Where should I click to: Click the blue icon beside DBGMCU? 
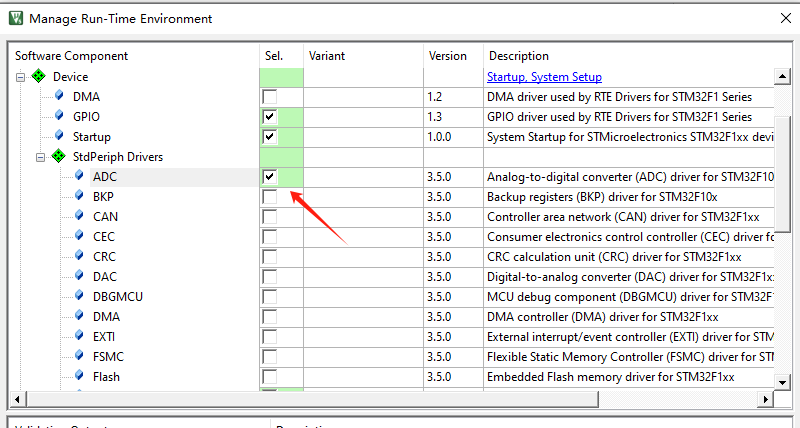pyautogui.click(x=79, y=295)
